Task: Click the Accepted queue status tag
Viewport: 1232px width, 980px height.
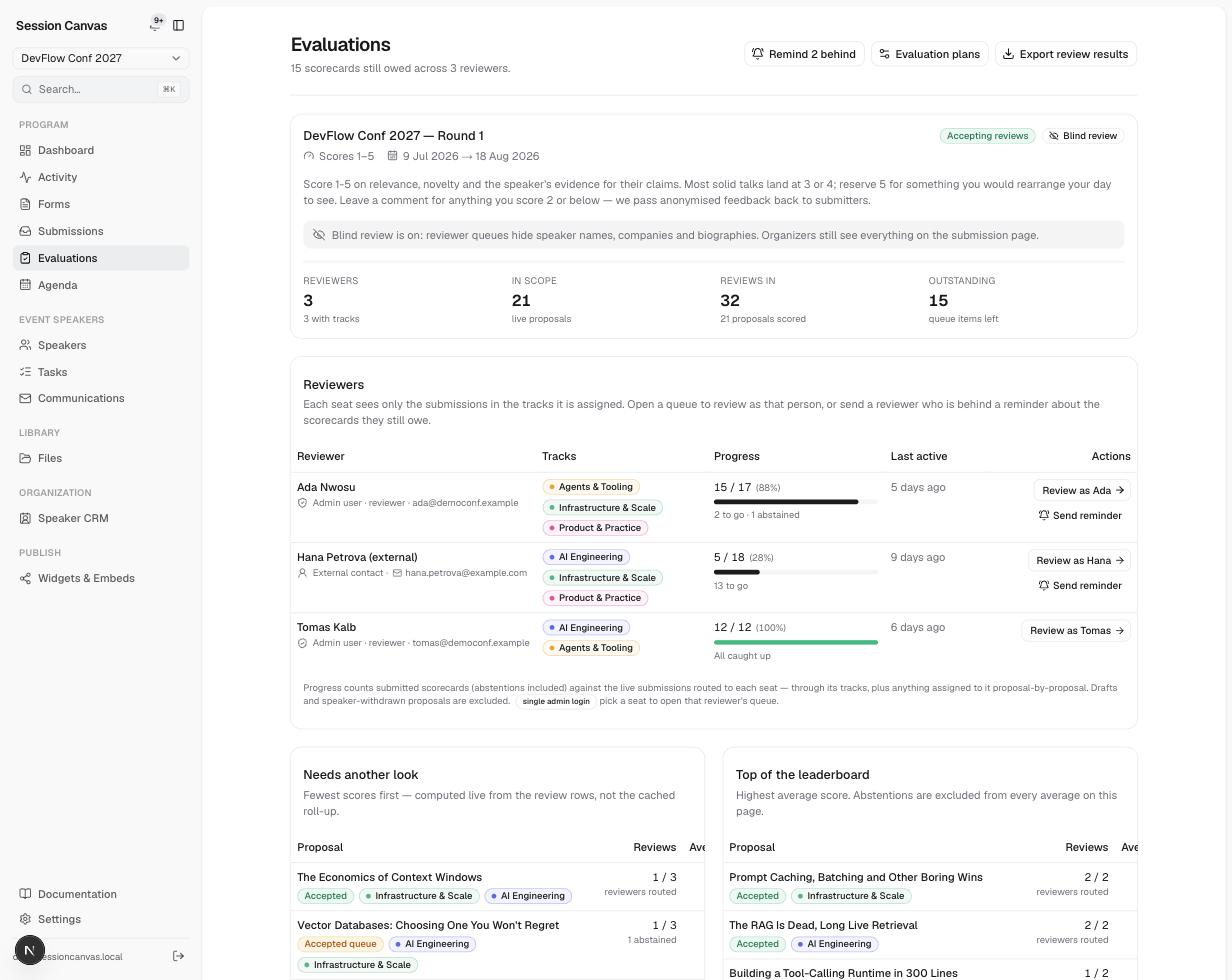Action: pos(340,944)
